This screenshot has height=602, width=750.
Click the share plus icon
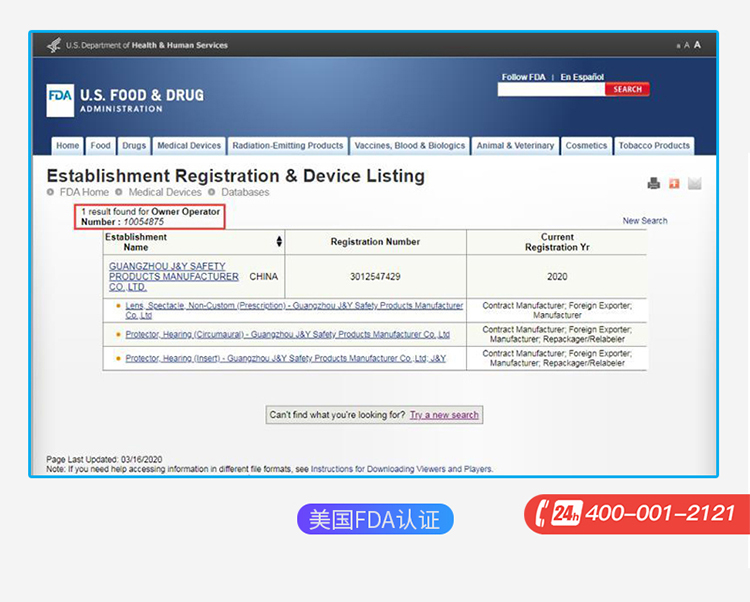[x=674, y=183]
